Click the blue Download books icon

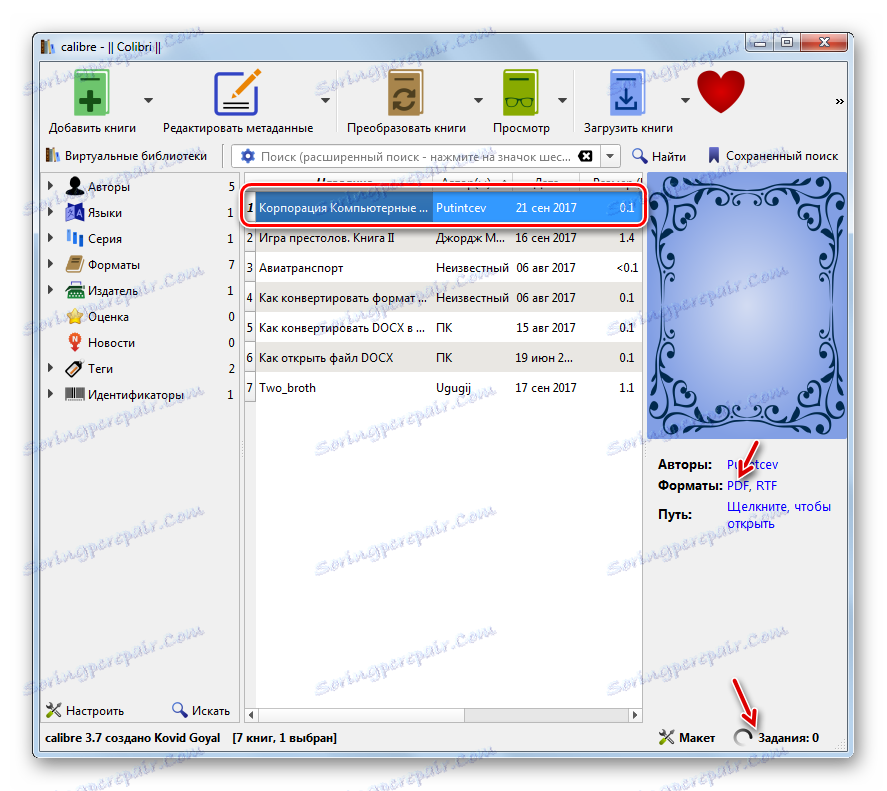pos(627,93)
